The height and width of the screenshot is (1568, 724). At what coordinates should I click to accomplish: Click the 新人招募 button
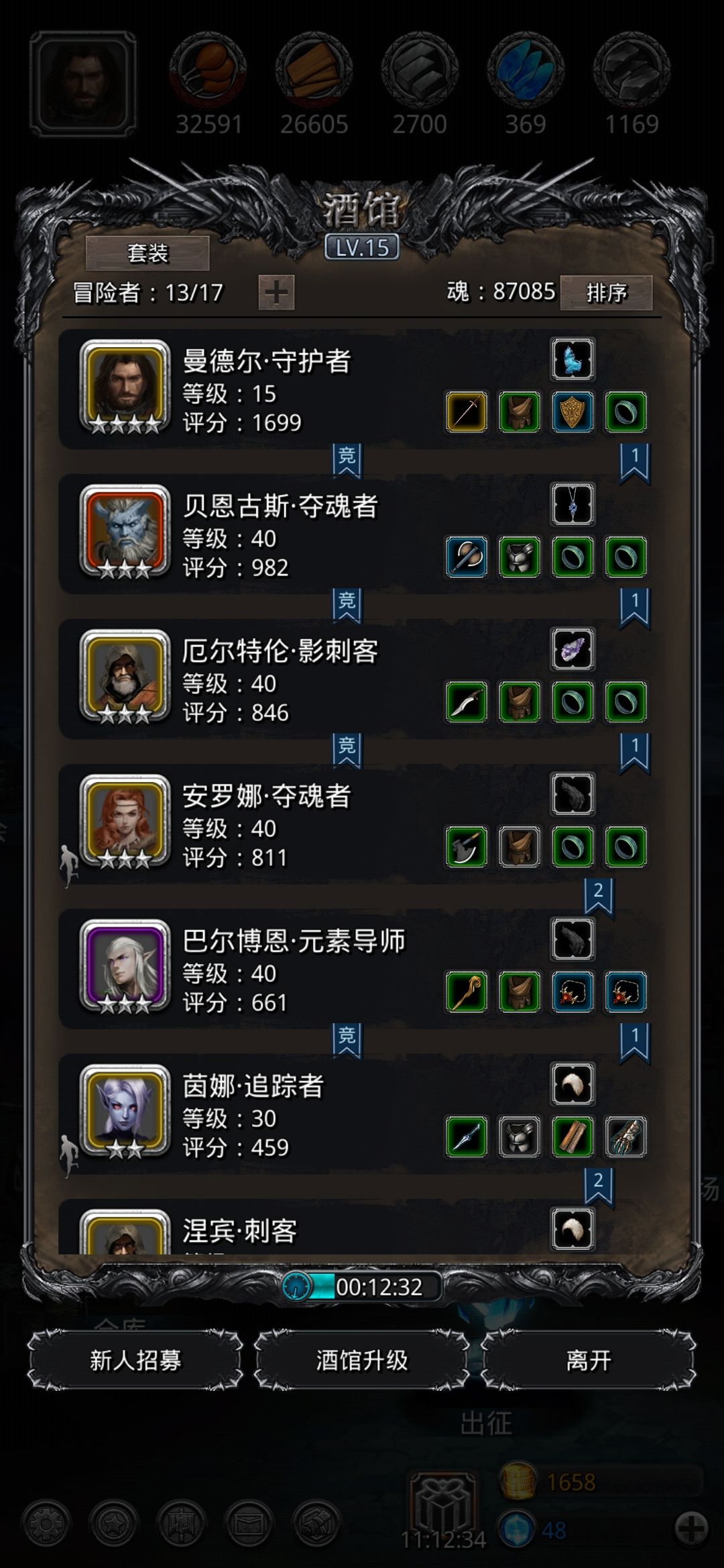(135, 1360)
